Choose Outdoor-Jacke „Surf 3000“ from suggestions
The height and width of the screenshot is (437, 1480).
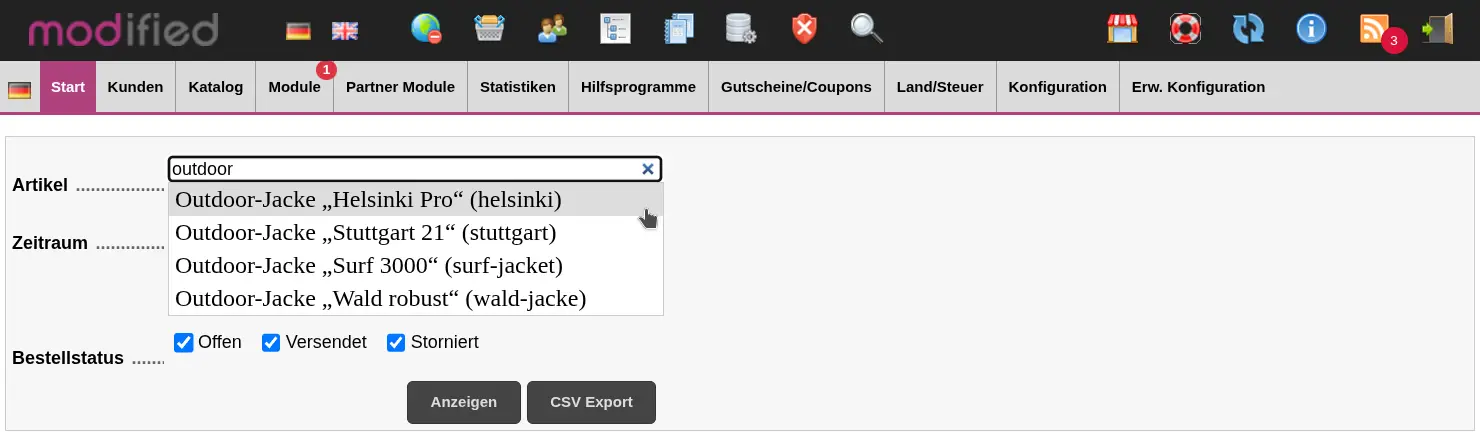[368, 266]
